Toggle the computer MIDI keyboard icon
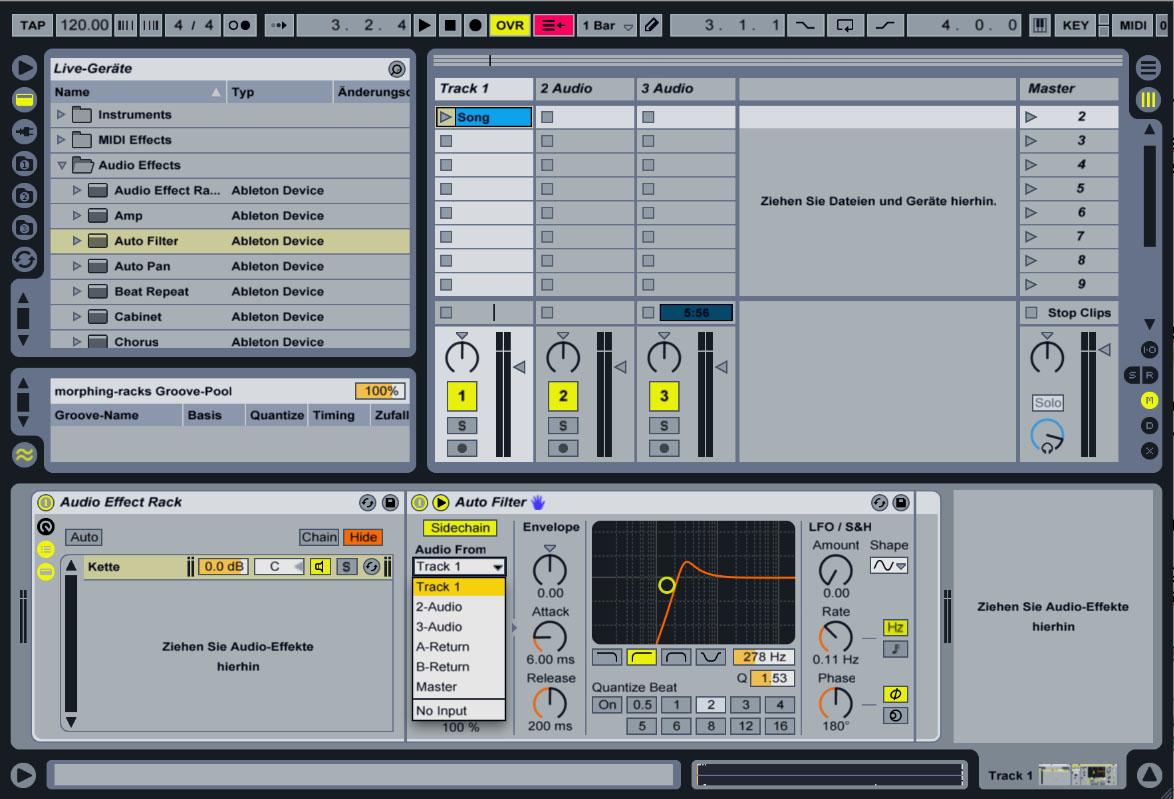The image size is (1174, 799). pos(1039,25)
